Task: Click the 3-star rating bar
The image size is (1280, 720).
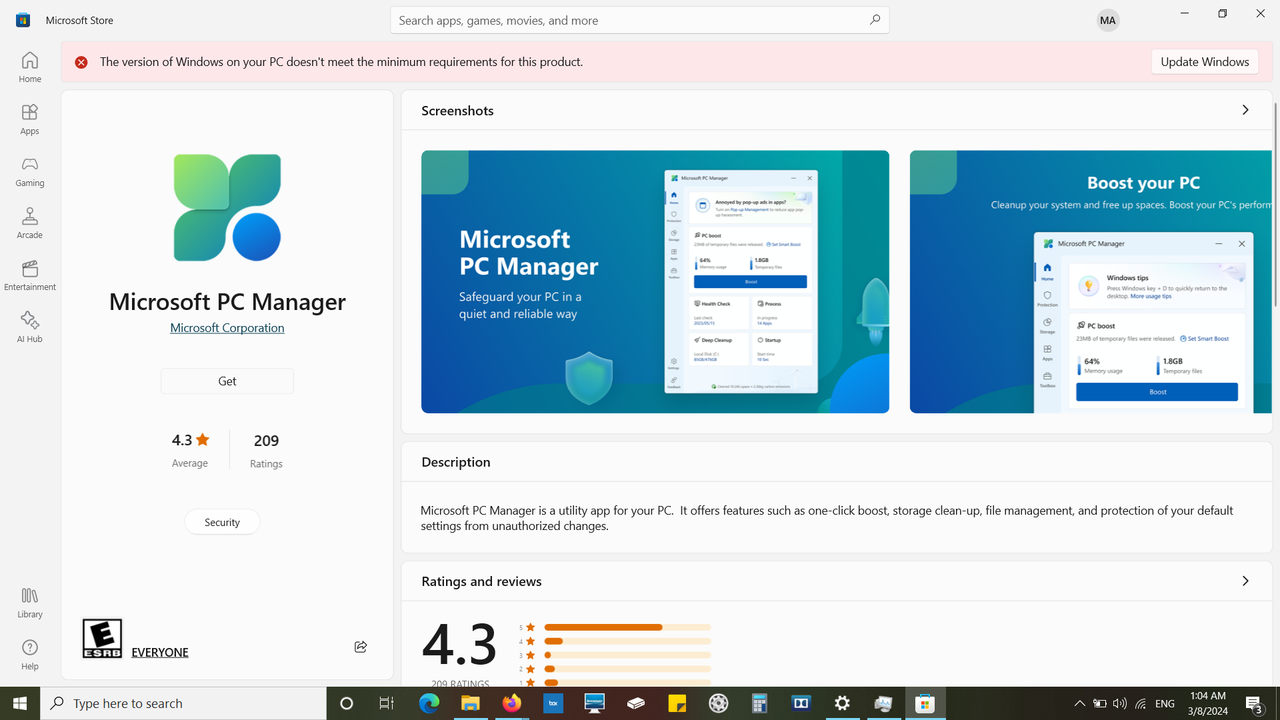Action: coord(627,655)
